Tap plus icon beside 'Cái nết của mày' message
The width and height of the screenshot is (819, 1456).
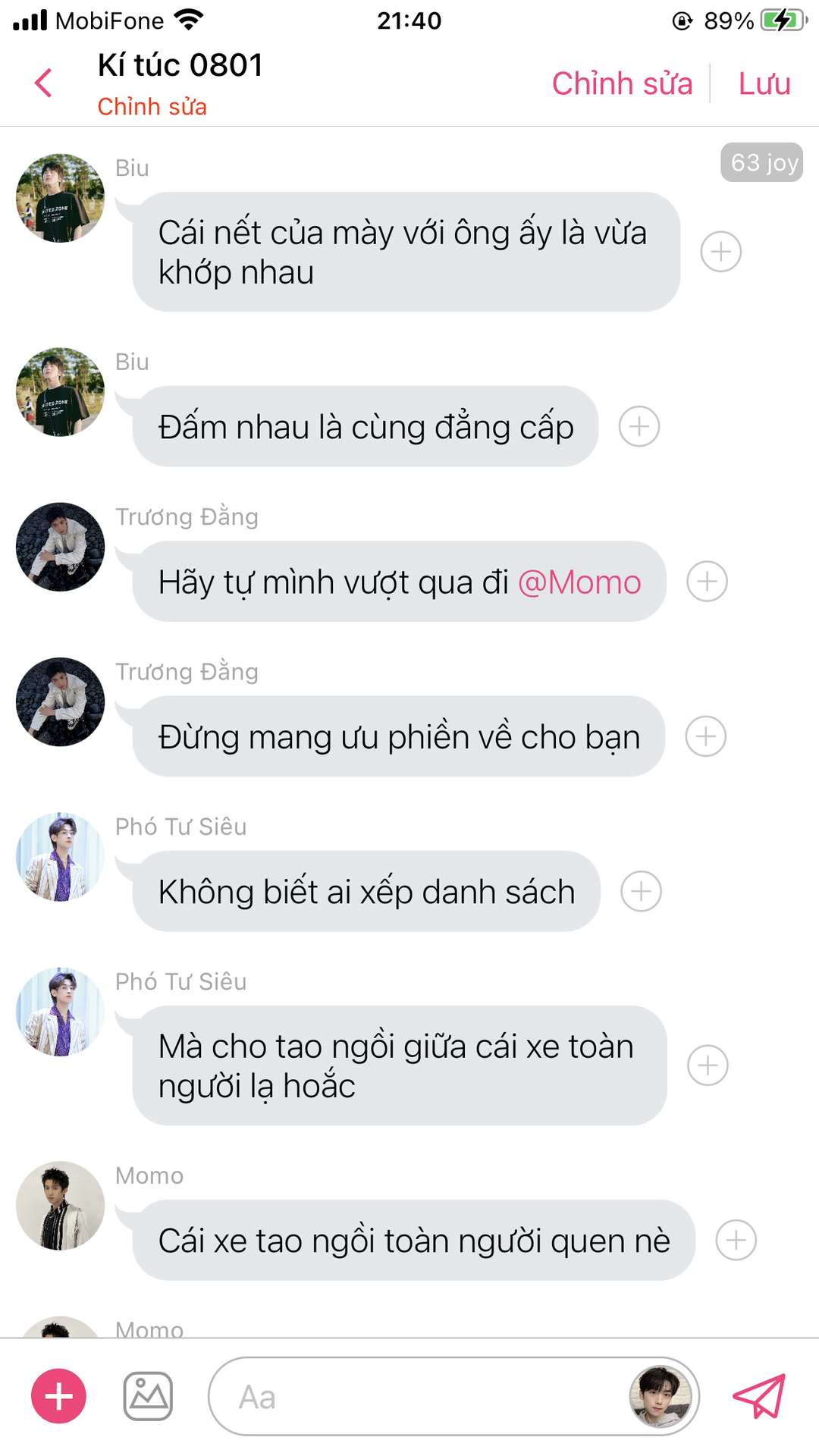pyautogui.click(x=720, y=252)
